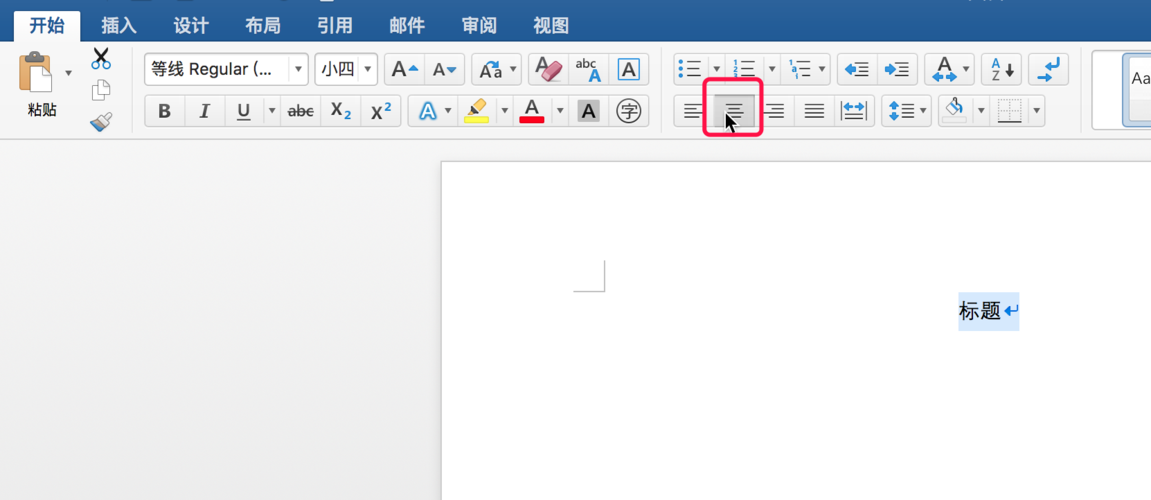Justify the paragraph text

[814, 112]
